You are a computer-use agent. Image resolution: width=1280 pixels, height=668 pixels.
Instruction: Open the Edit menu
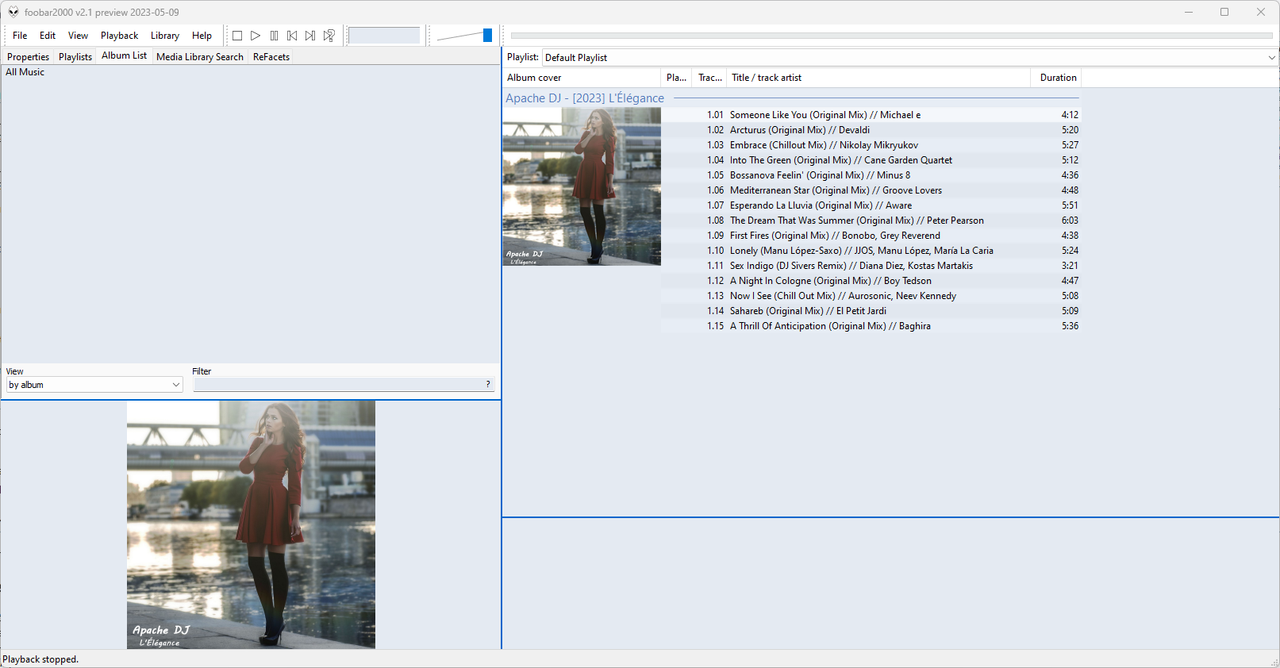(48, 36)
